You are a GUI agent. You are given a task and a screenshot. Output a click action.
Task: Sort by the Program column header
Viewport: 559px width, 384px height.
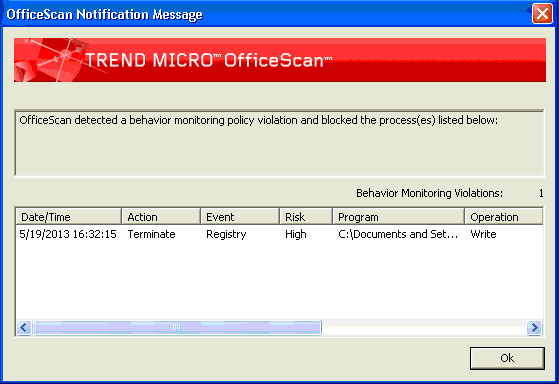tap(398, 217)
